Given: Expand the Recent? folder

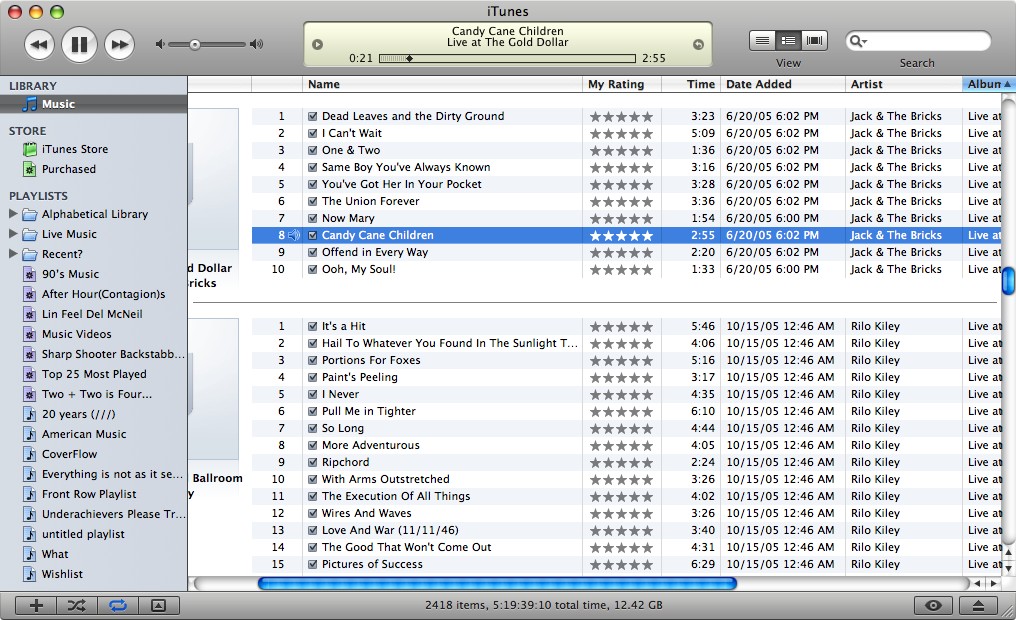Looking at the screenshot, I should [x=13, y=253].
